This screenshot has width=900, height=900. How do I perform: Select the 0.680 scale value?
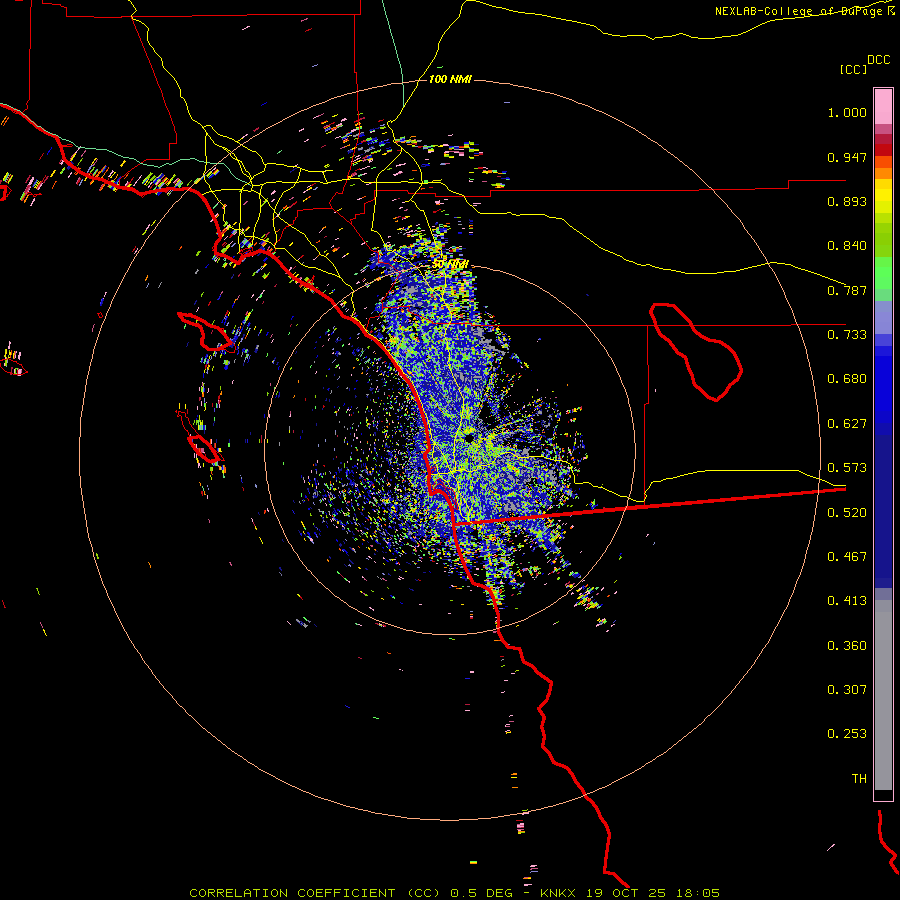tap(847, 379)
